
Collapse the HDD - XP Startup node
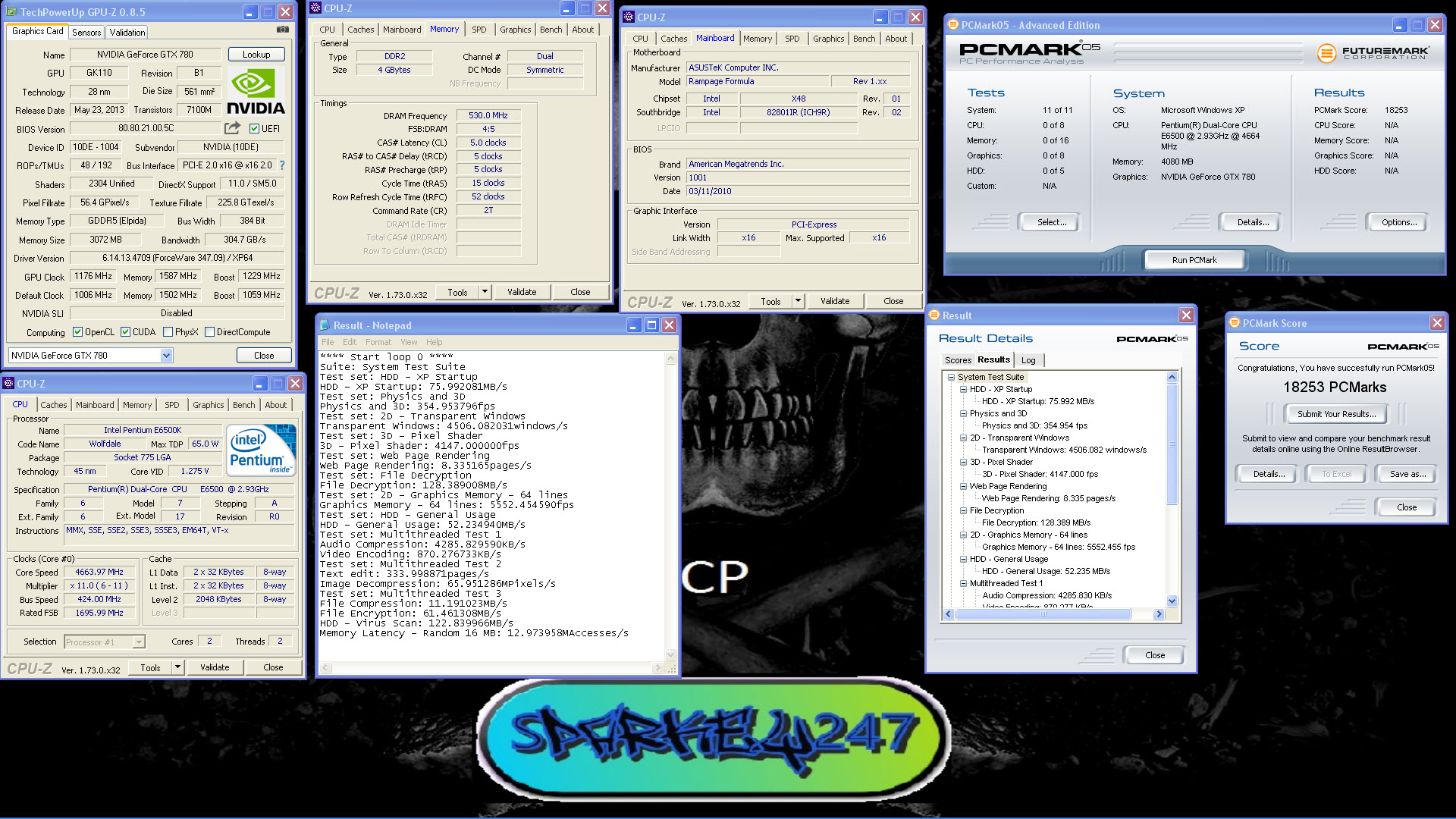(963, 389)
